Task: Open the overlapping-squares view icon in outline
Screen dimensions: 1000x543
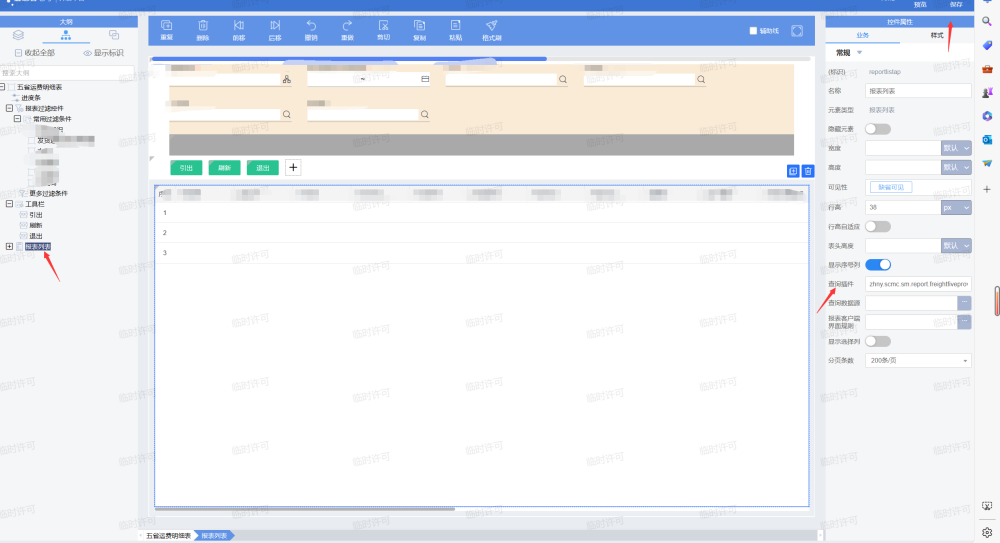Action: 114,35
